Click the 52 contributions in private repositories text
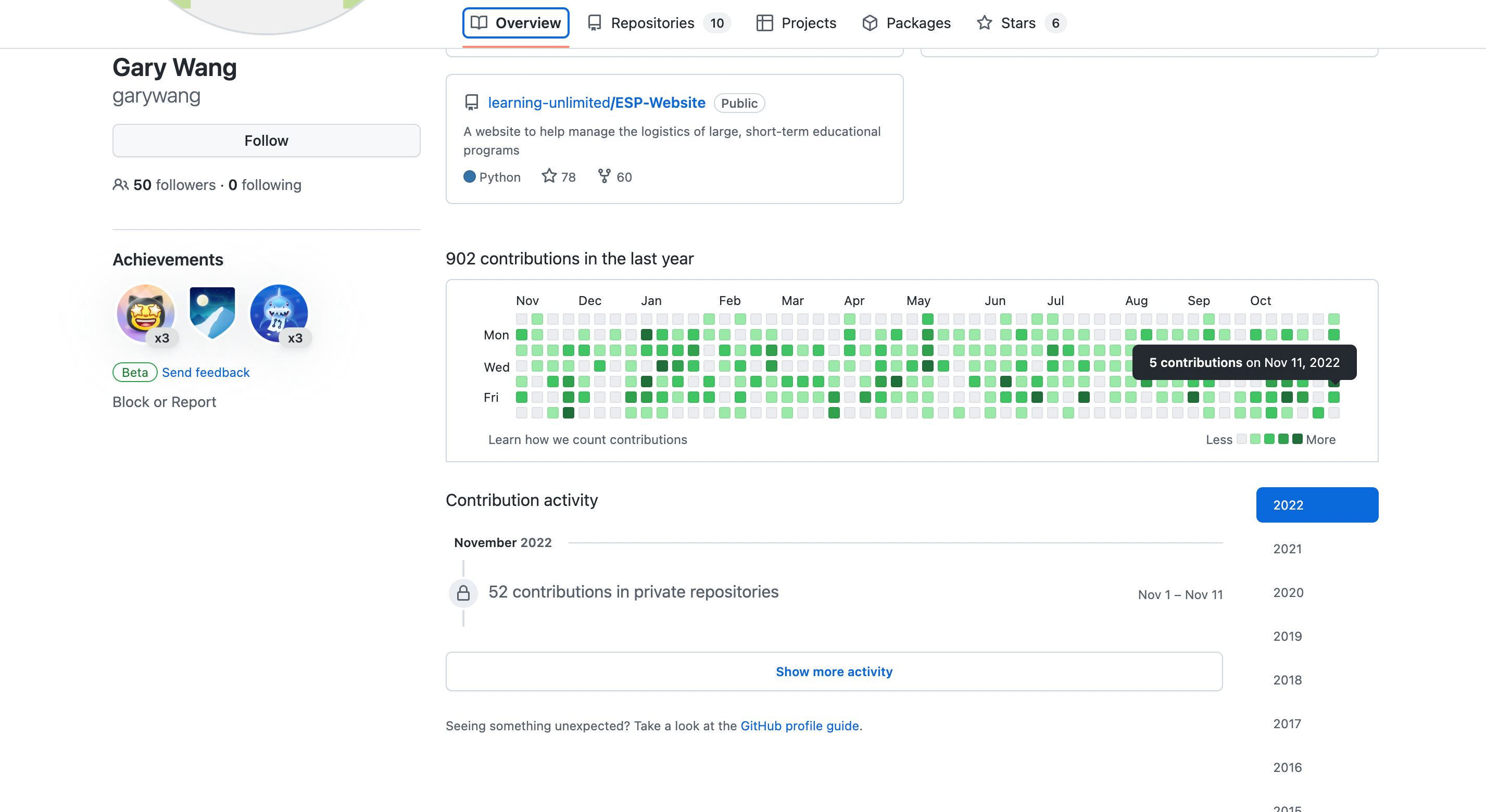 (633, 592)
